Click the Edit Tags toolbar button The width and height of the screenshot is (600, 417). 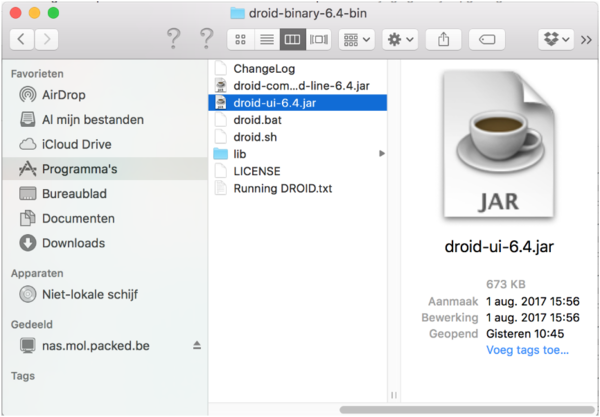point(487,39)
